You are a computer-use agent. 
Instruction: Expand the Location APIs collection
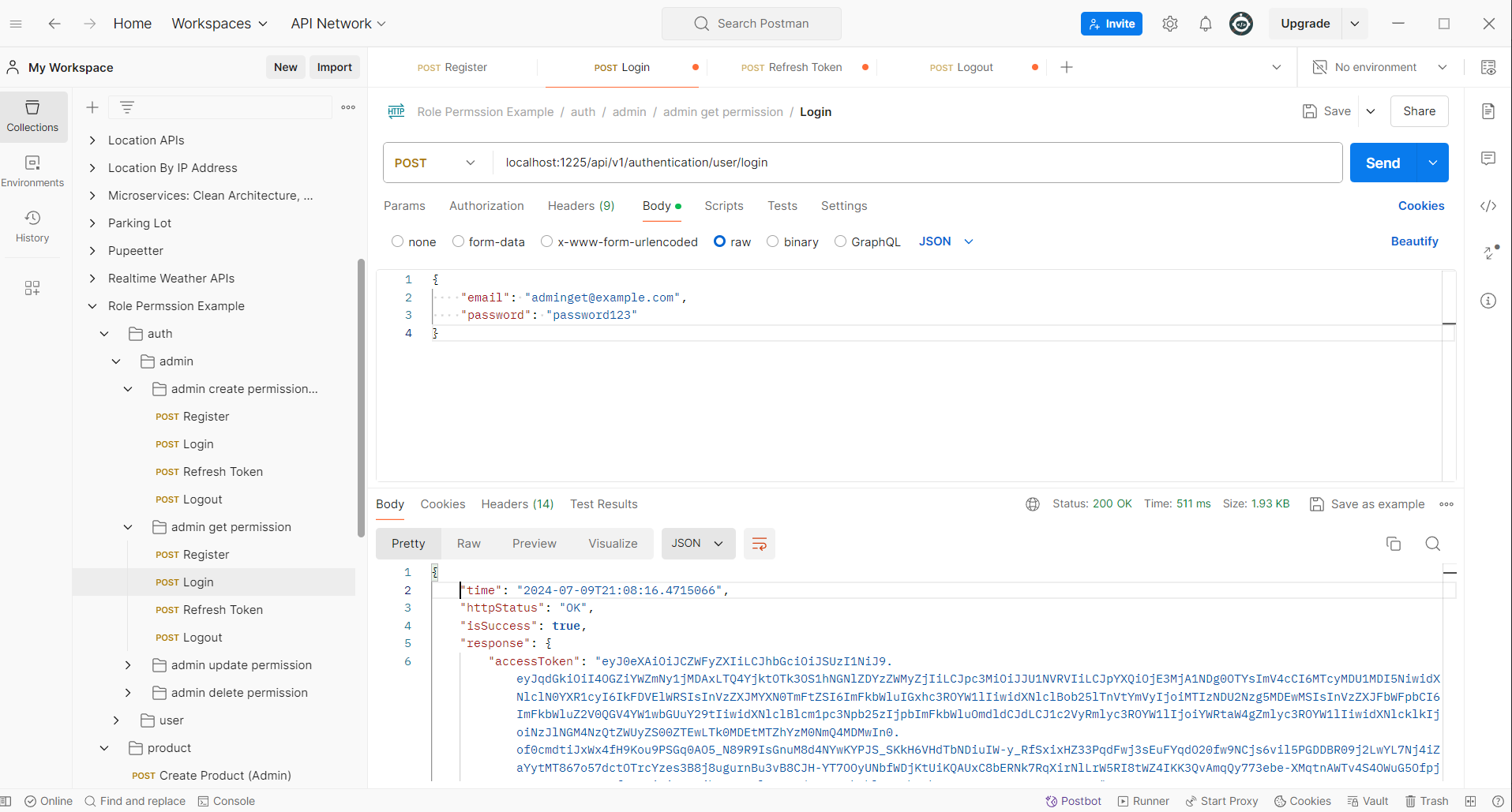coord(92,140)
